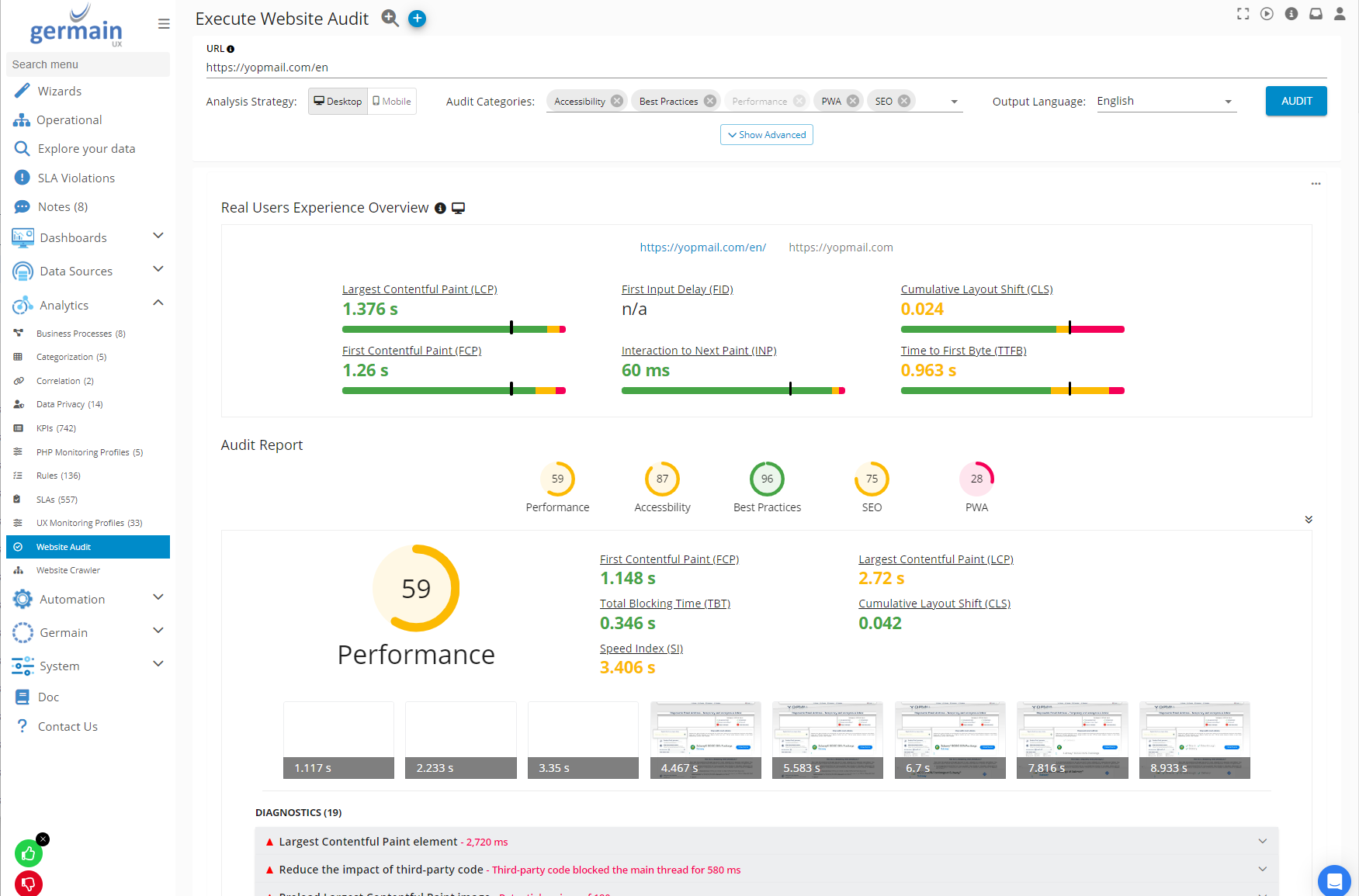Expand the Largest Contentful Paint element diagnostic

tap(1262, 842)
